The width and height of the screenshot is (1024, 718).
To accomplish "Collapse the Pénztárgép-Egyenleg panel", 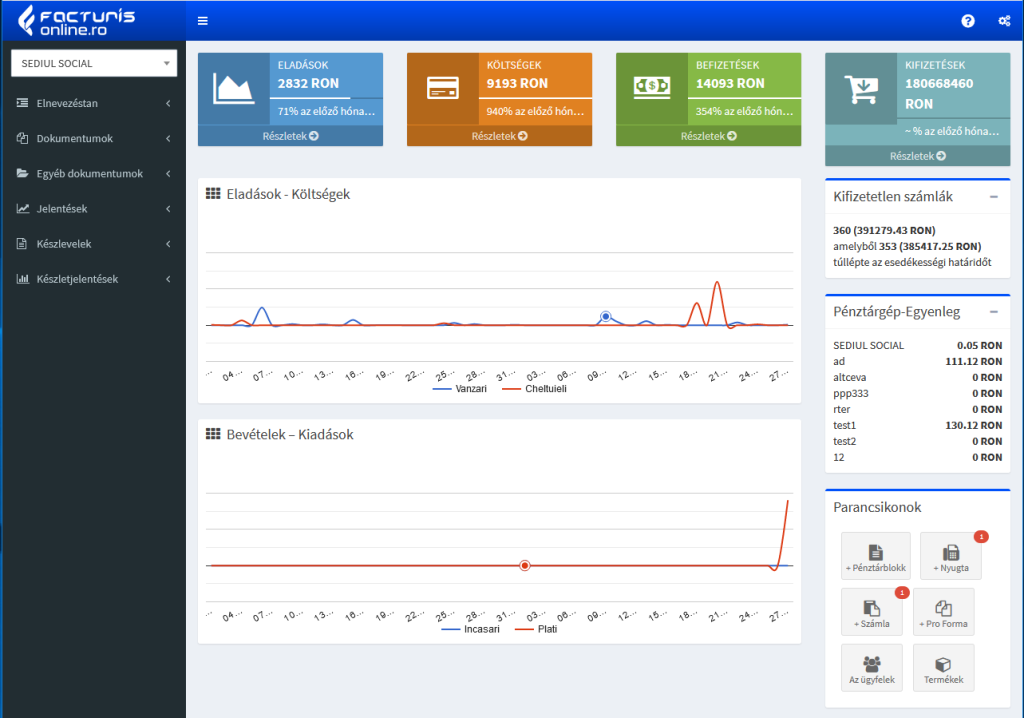I will pyautogui.click(x=993, y=312).
